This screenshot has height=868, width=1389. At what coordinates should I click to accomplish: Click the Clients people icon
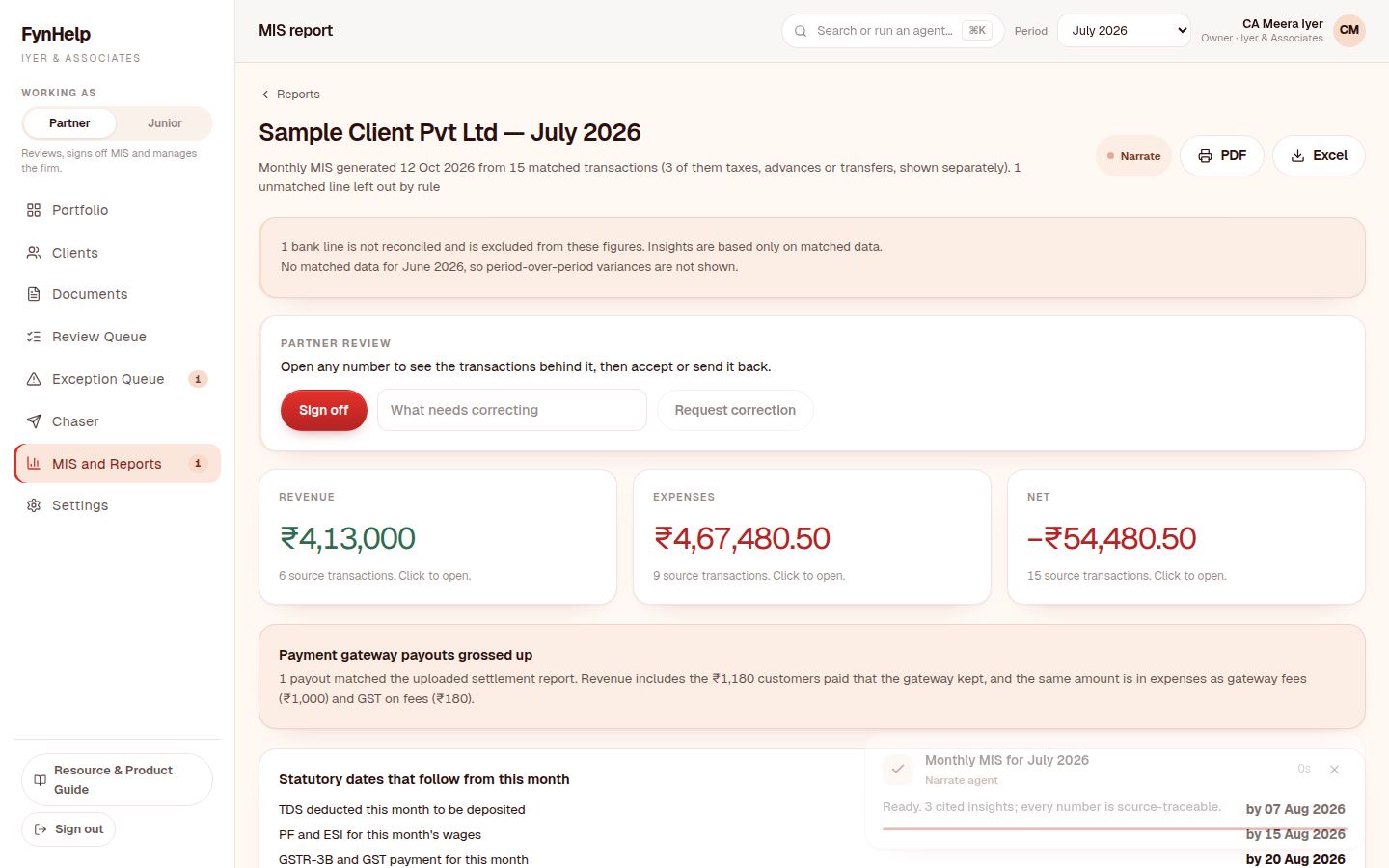34,253
